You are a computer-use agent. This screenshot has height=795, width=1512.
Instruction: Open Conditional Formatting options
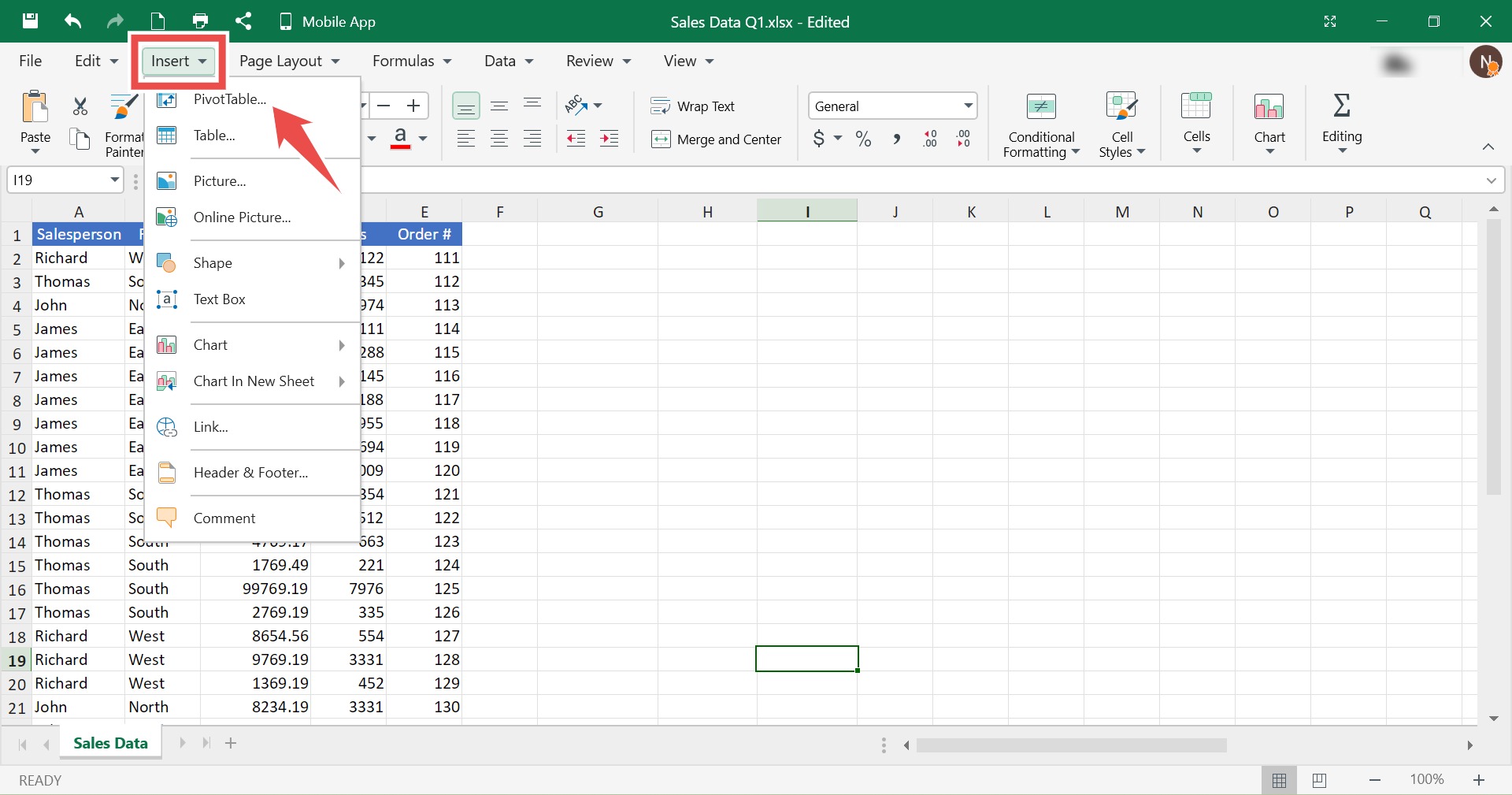click(1040, 124)
